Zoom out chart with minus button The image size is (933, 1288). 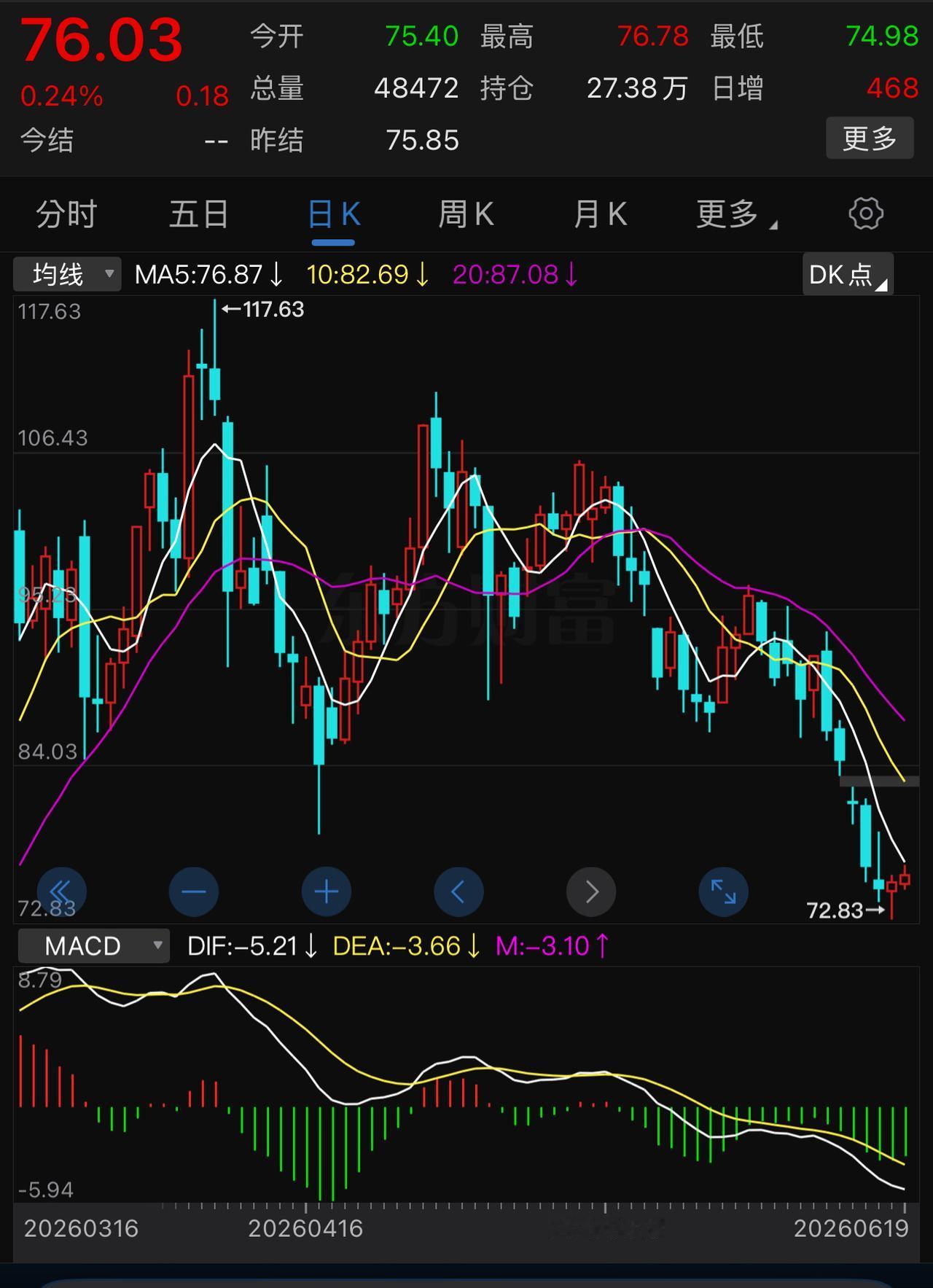194,891
